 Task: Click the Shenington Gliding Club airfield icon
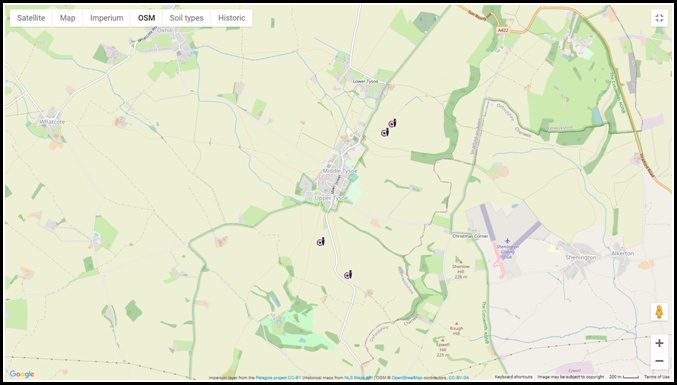[x=507, y=240]
